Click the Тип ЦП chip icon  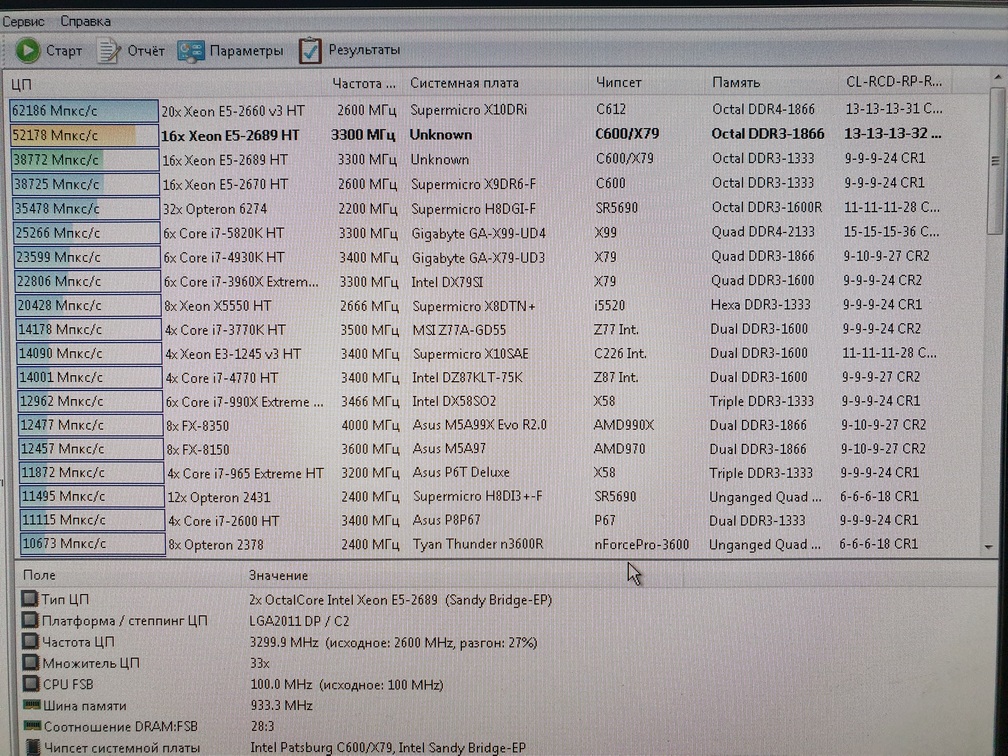30,599
